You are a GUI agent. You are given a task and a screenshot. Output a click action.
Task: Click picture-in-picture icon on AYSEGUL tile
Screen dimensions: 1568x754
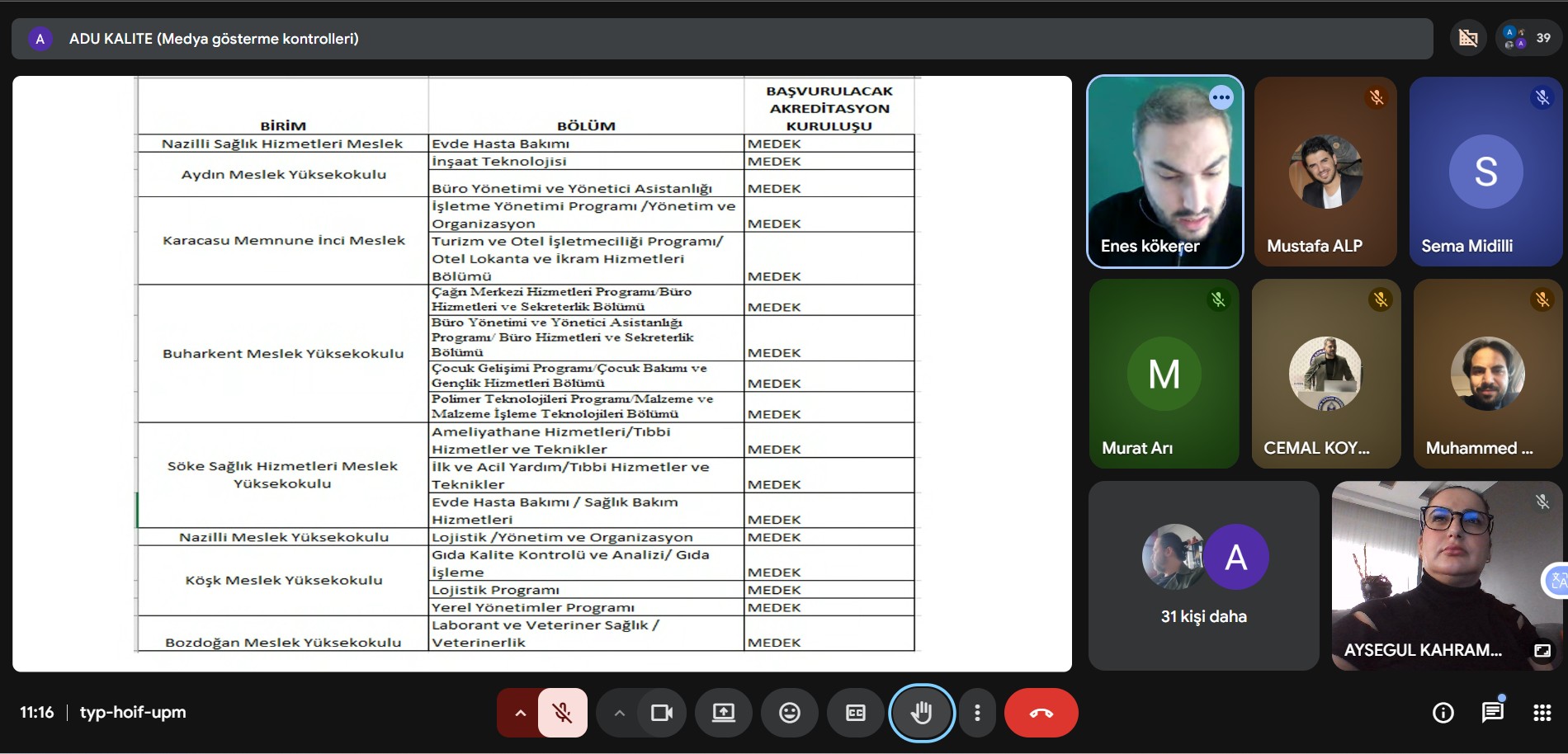pyautogui.click(x=1542, y=650)
